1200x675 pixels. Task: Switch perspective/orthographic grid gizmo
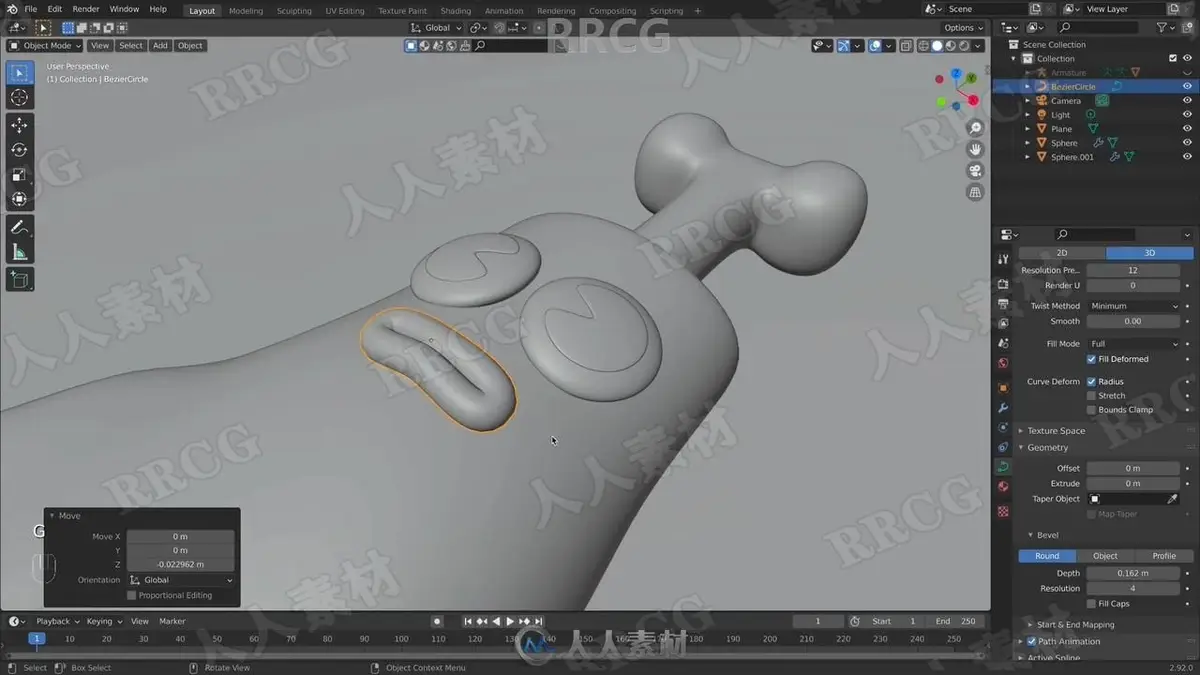(976, 192)
